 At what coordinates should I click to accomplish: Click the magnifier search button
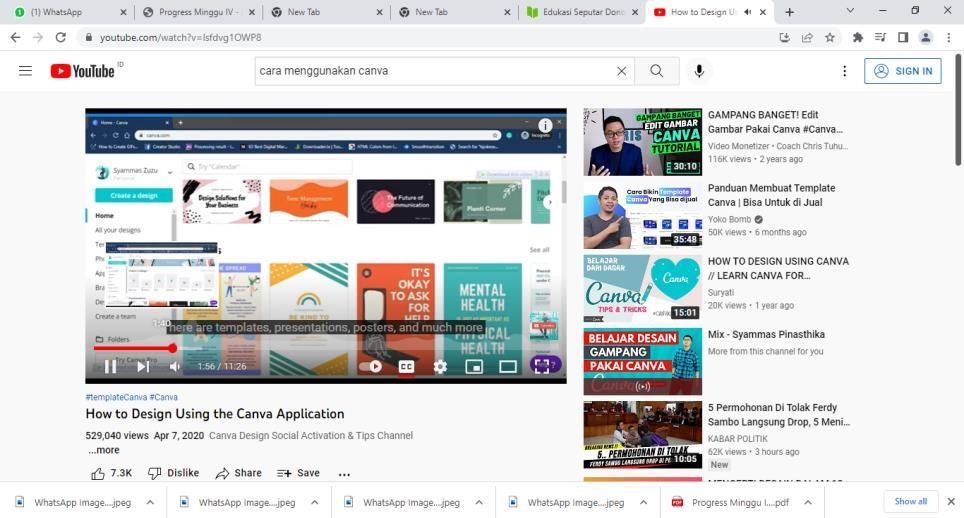[657, 71]
